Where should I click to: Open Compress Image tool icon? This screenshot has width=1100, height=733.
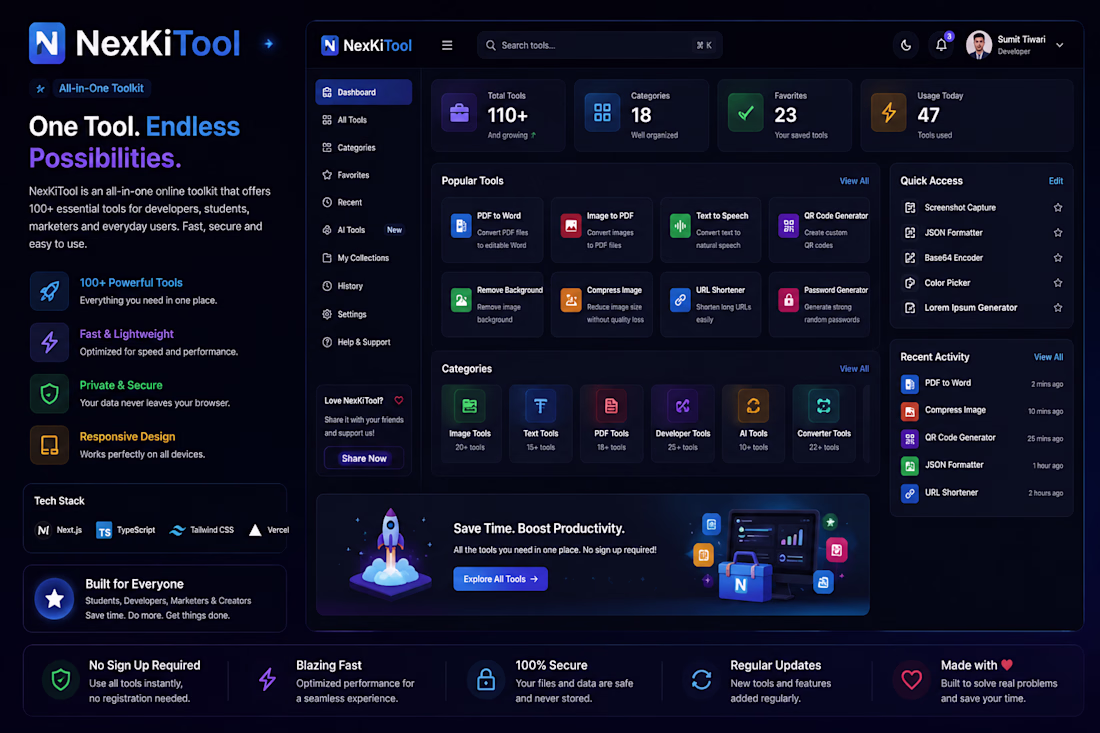click(x=571, y=300)
